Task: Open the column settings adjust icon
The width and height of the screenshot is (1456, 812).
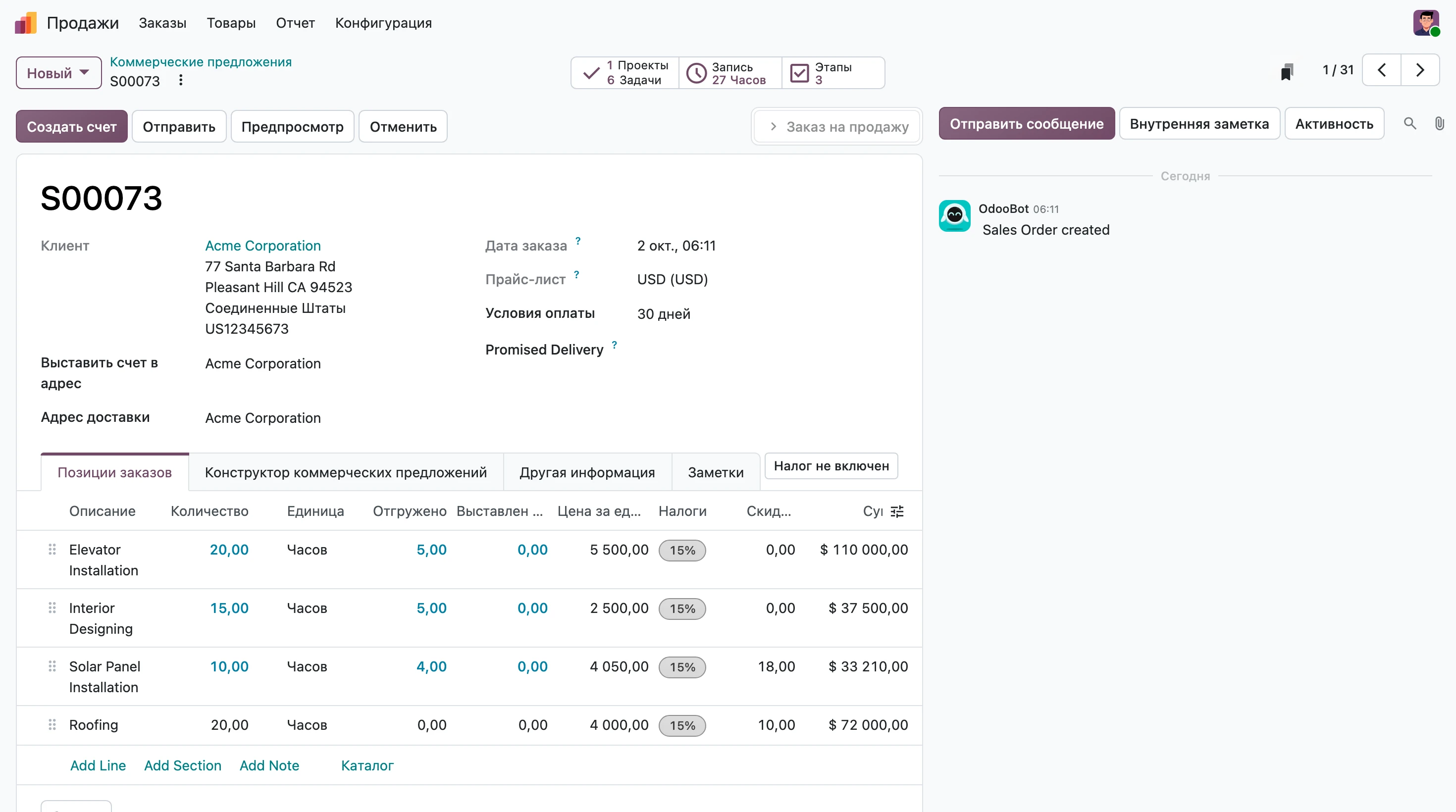Action: 897,511
